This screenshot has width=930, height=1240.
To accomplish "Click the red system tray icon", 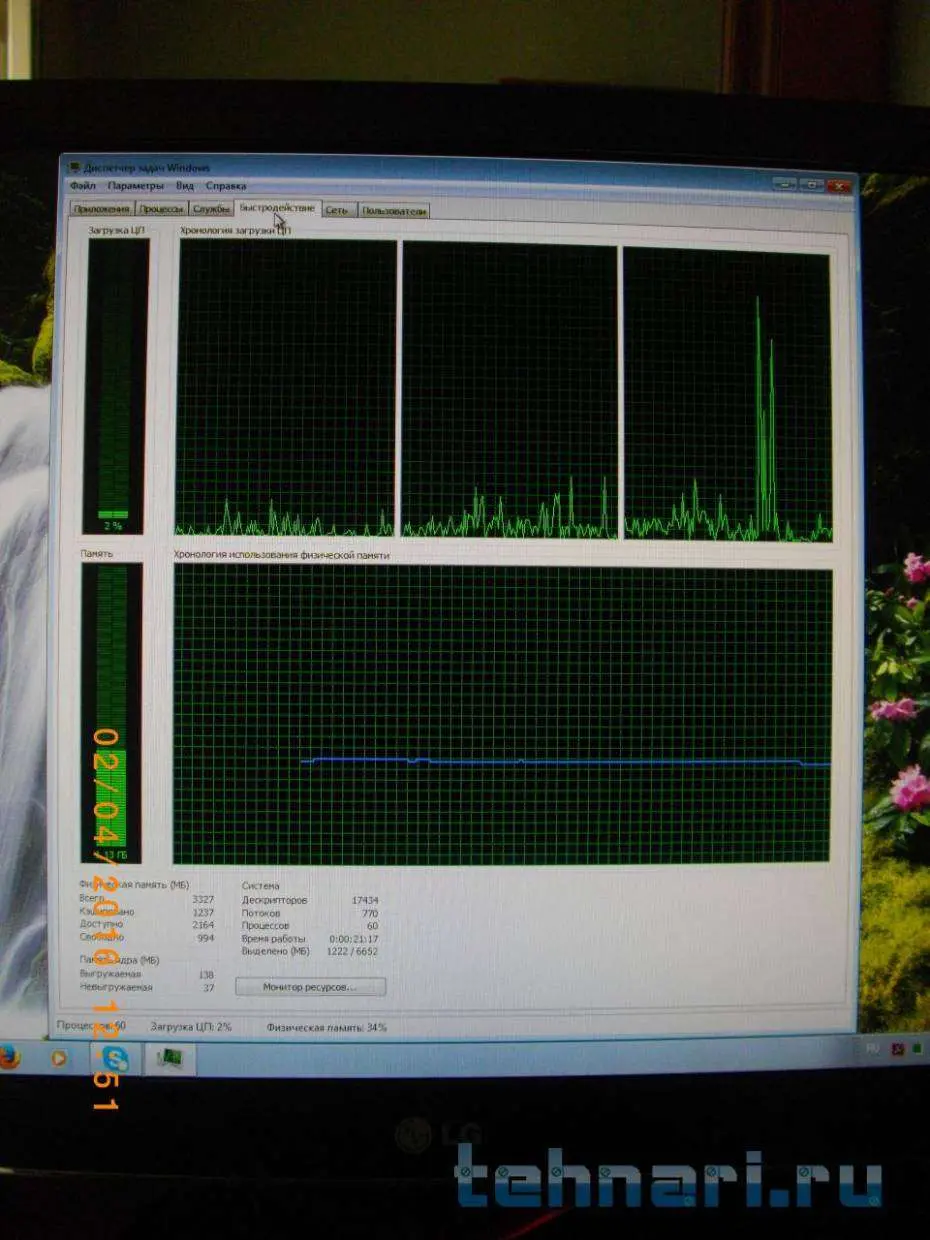I will (897, 1049).
